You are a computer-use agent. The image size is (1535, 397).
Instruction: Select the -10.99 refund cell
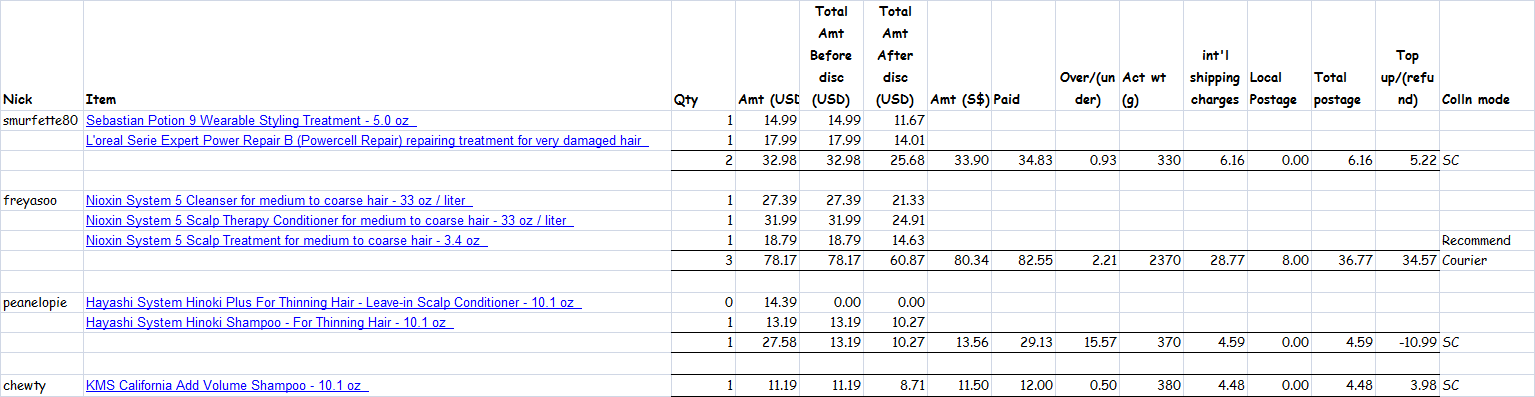click(1408, 343)
